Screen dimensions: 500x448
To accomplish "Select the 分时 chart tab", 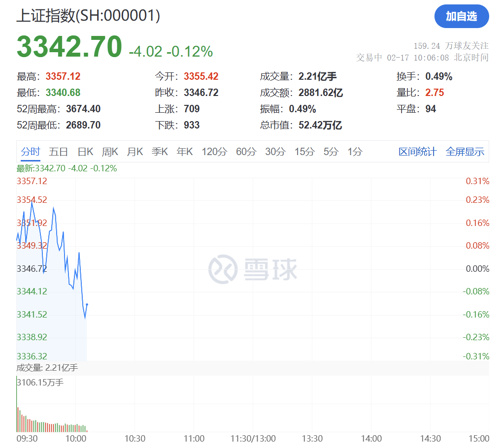I will [x=30, y=152].
